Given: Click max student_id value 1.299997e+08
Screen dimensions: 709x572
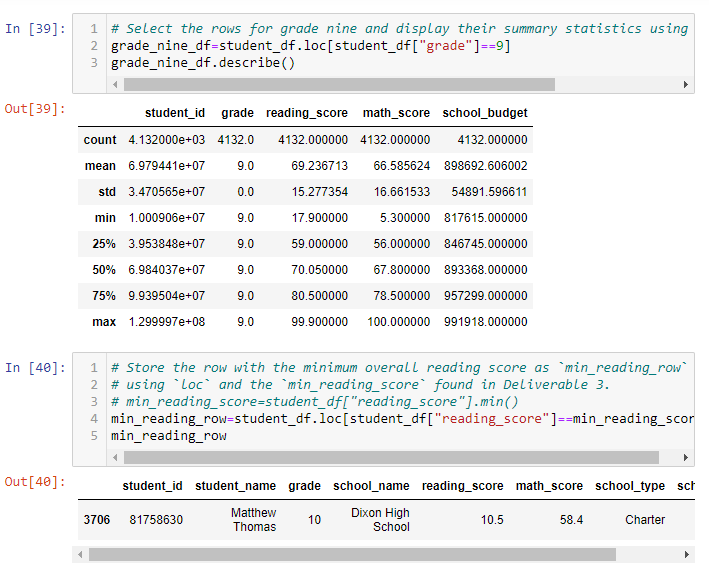Looking at the screenshot, I should pyautogui.click(x=166, y=322).
